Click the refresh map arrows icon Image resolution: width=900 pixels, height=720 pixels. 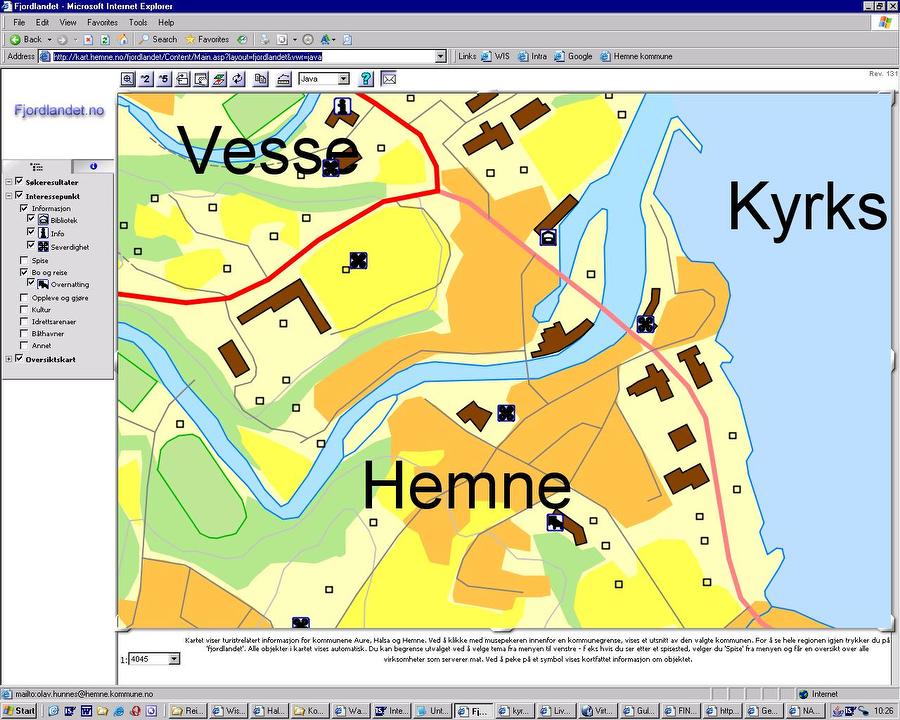click(238, 79)
